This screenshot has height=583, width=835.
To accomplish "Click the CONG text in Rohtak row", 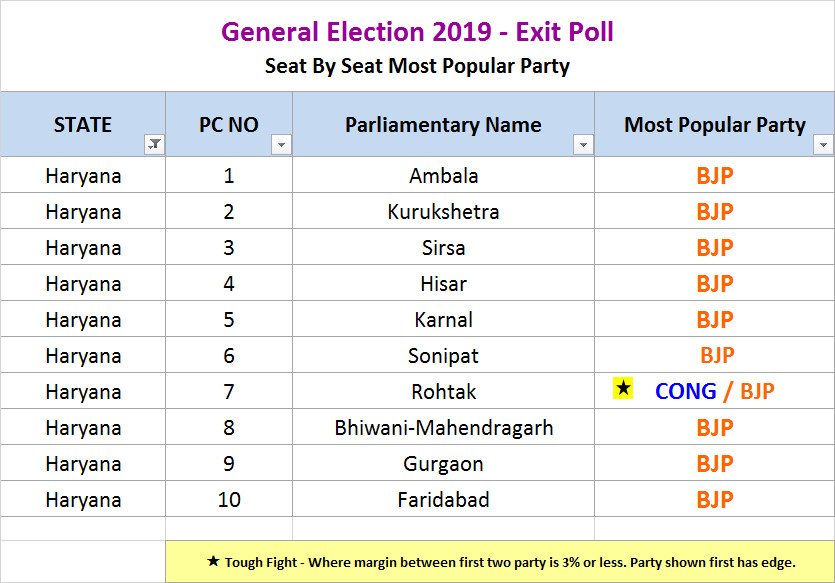I will pyautogui.click(x=685, y=392).
